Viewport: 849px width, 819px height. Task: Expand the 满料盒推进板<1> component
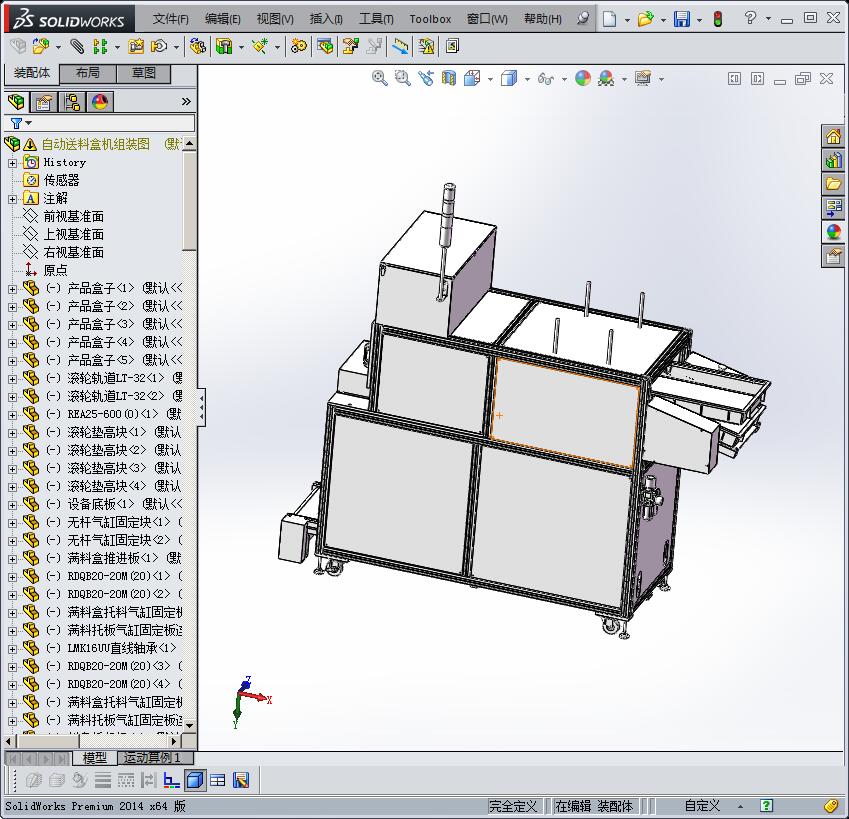[12, 559]
